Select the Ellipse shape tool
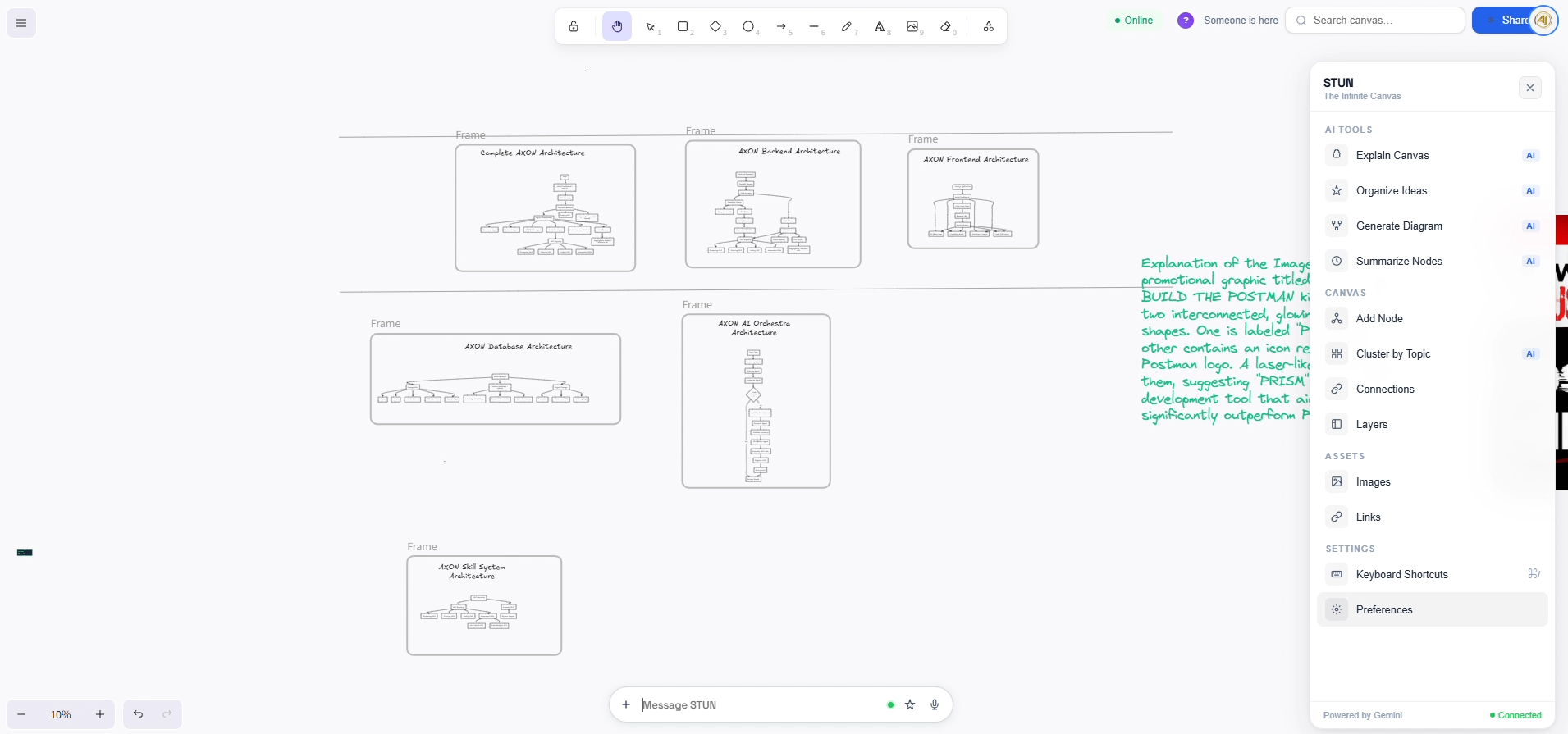Image resolution: width=1568 pixels, height=734 pixels. [749, 27]
